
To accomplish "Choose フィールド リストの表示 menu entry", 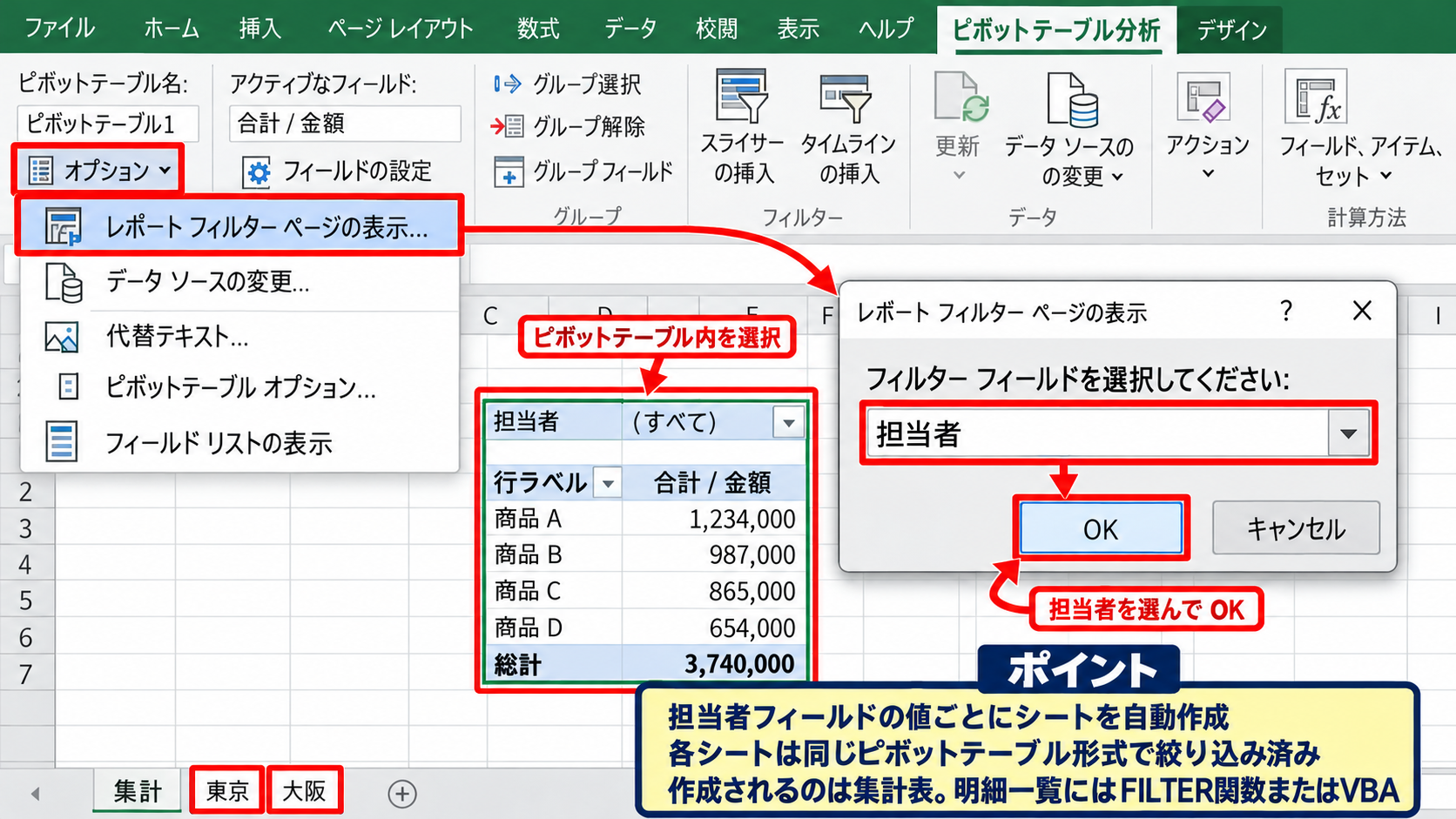I will [x=239, y=442].
